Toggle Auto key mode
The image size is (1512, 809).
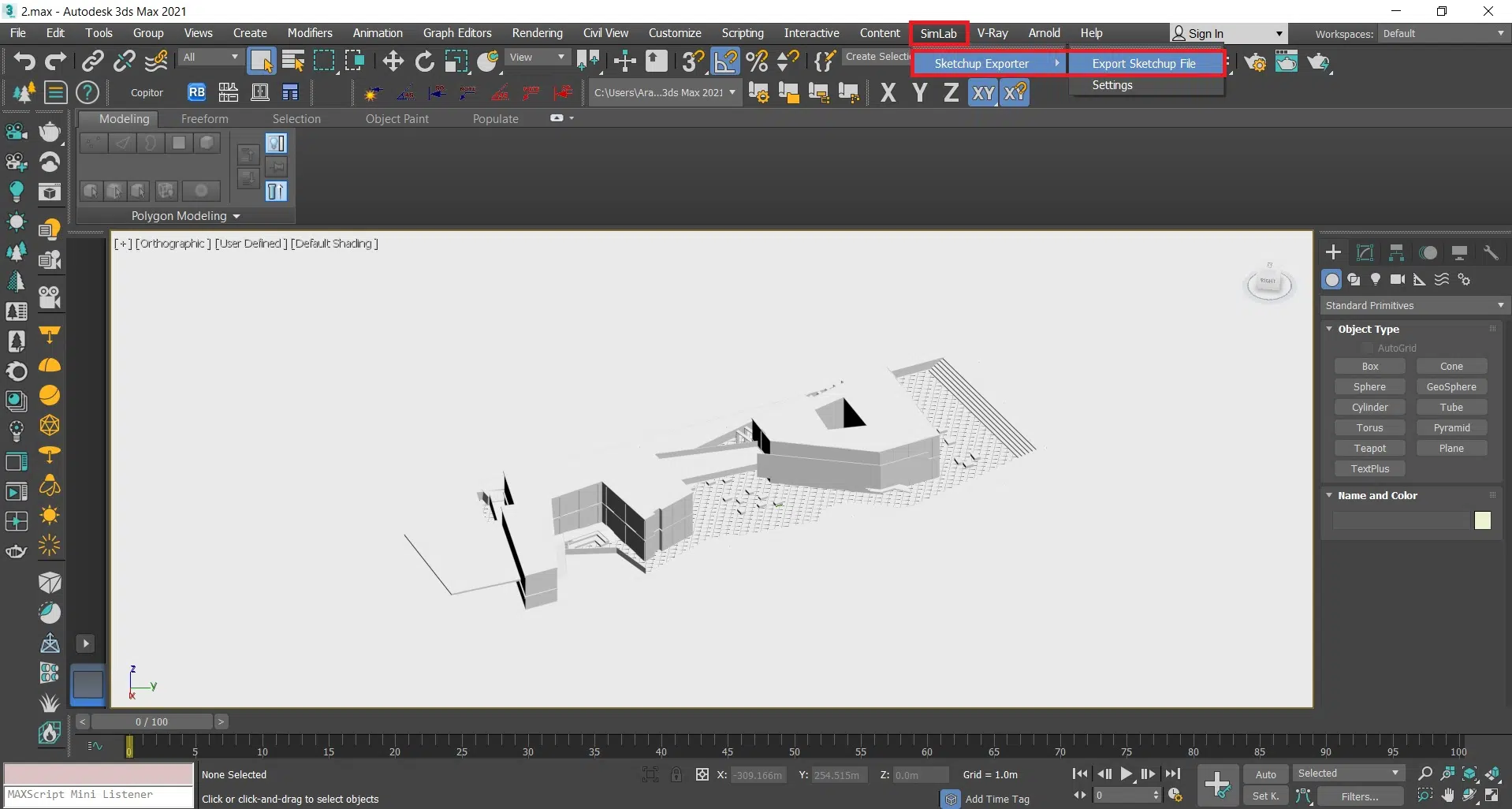(x=1265, y=774)
